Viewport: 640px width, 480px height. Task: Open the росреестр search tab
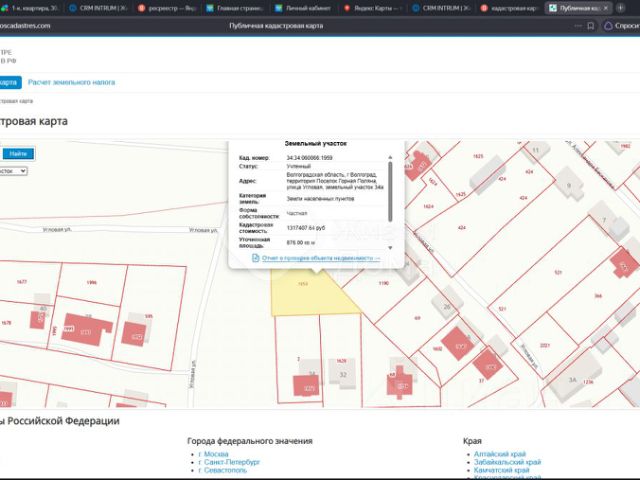(167, 8)
